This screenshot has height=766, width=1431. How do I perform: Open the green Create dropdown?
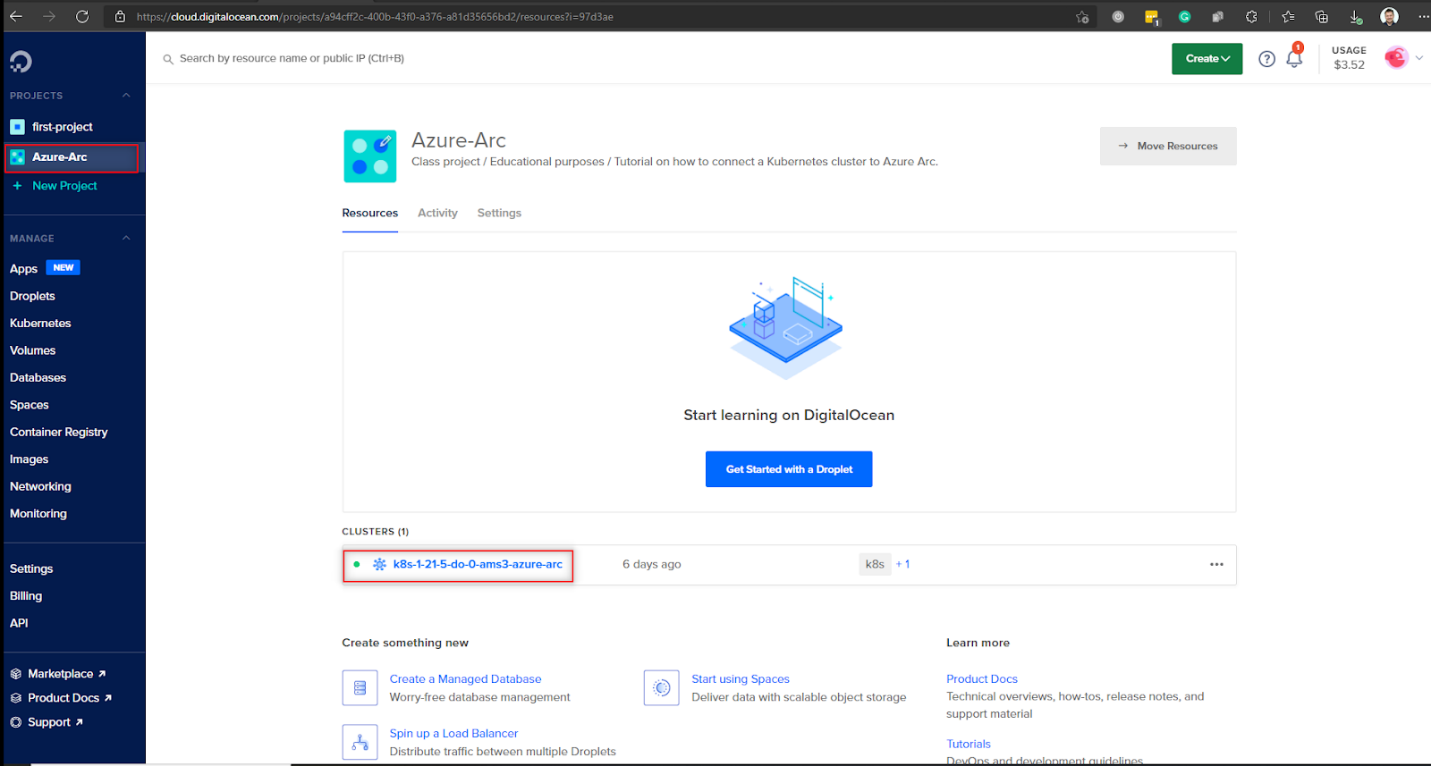(1207, 59)
